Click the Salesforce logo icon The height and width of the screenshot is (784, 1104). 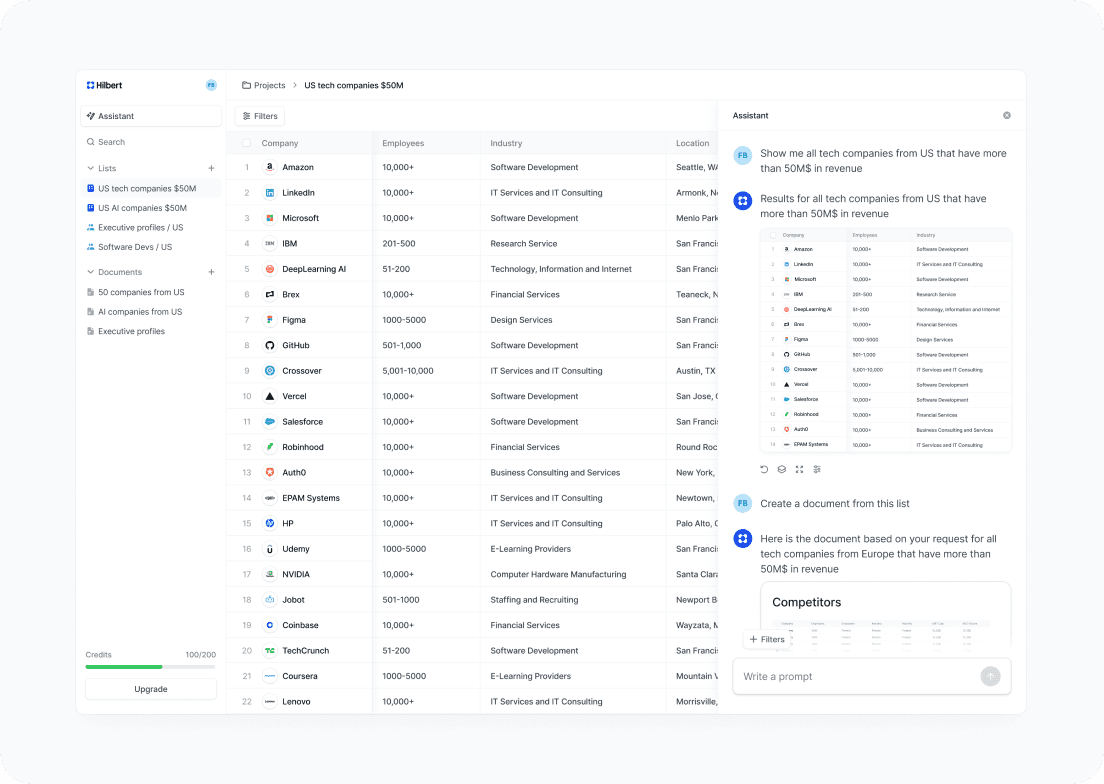pos(270,422)
